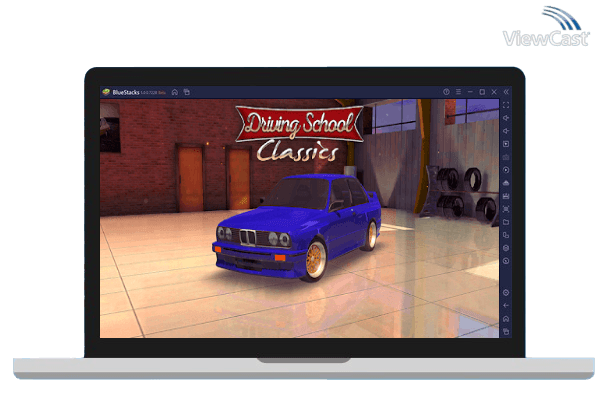Open the greyed keyboard controls icon
The width and height of the screenshot is (602, 414).
pos(506,157)
